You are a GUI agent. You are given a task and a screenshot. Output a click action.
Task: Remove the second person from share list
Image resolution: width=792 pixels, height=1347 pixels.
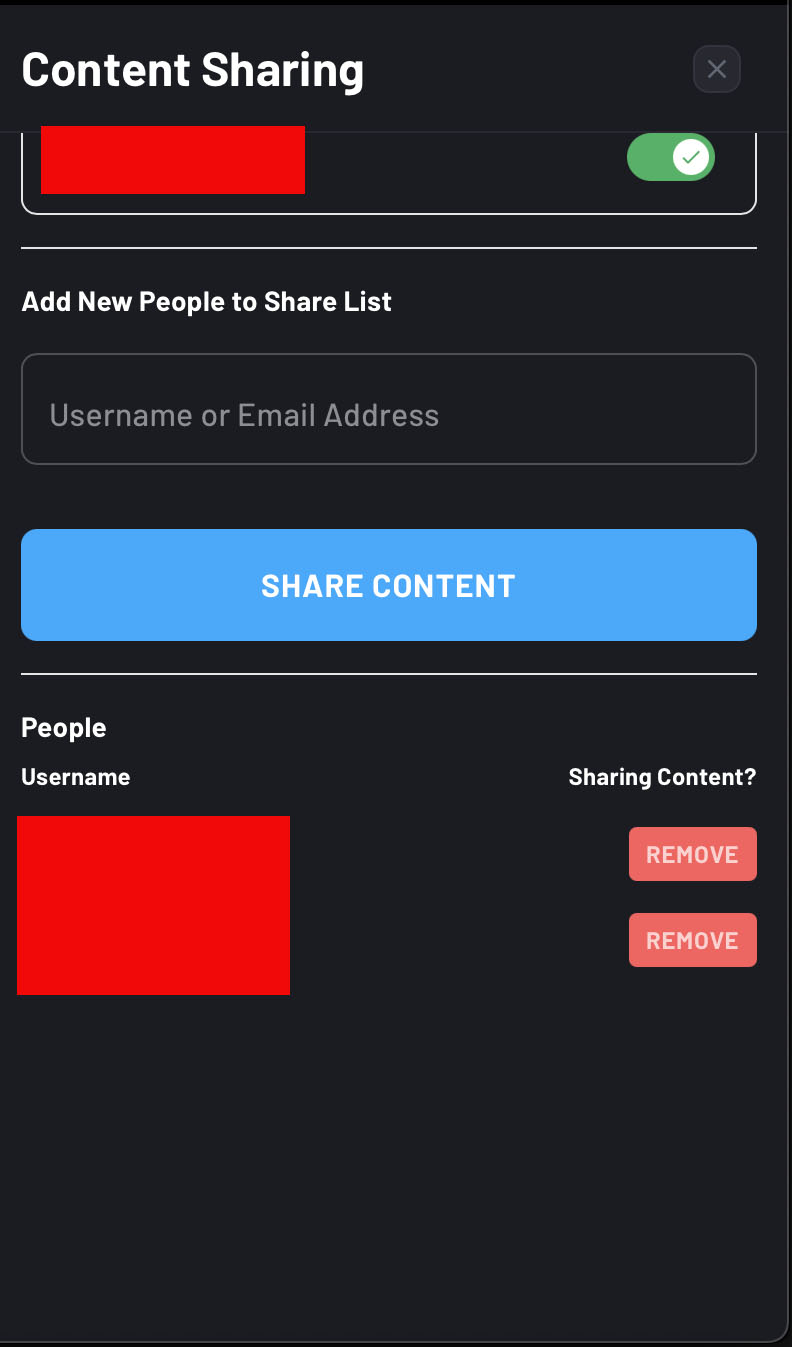(692, 940)
